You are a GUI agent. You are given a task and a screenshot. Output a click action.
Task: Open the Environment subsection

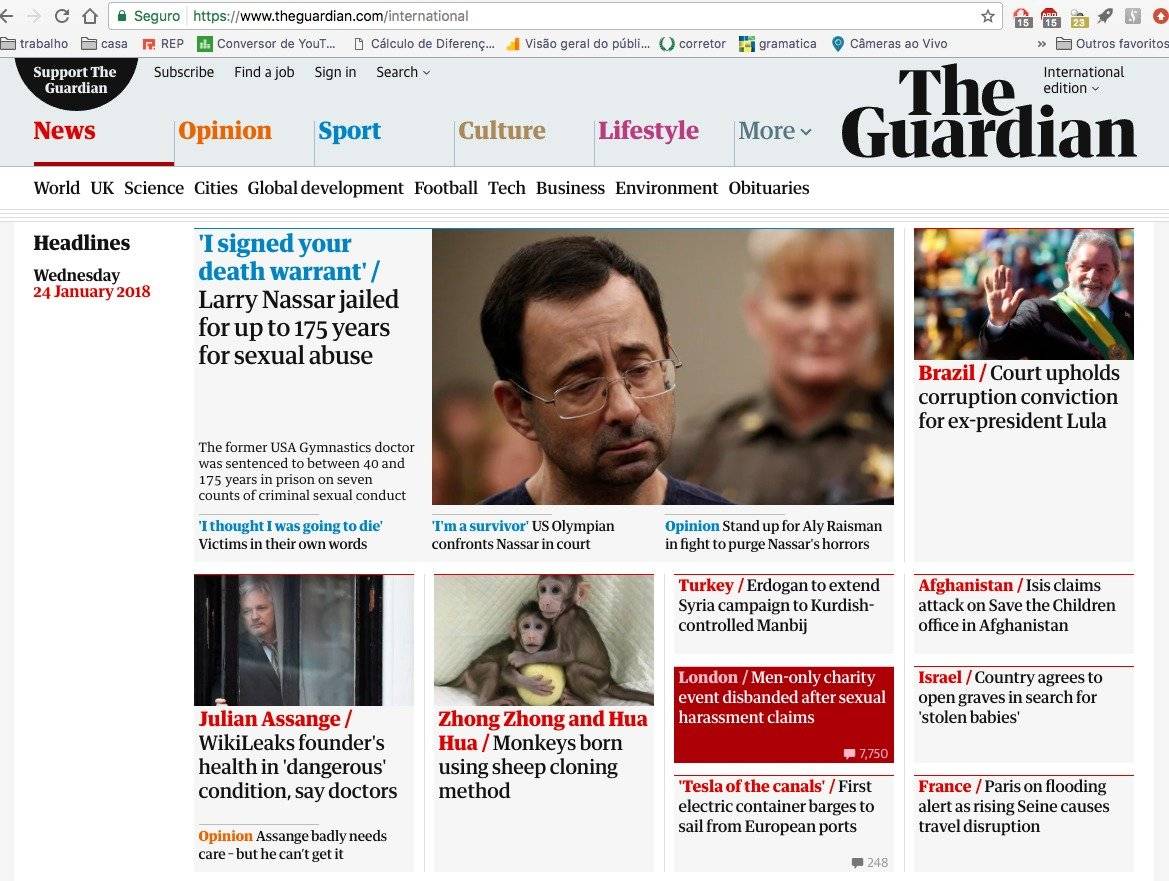point(667,188)
